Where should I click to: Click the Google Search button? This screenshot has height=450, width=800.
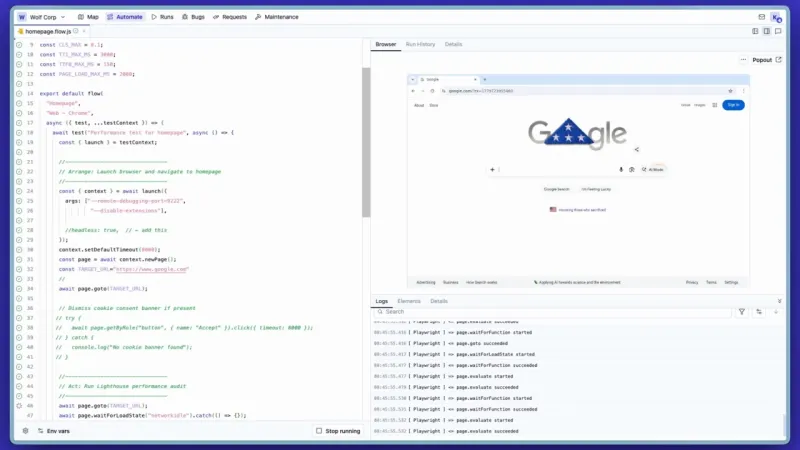pyautogui.click(x=556, y=189)
